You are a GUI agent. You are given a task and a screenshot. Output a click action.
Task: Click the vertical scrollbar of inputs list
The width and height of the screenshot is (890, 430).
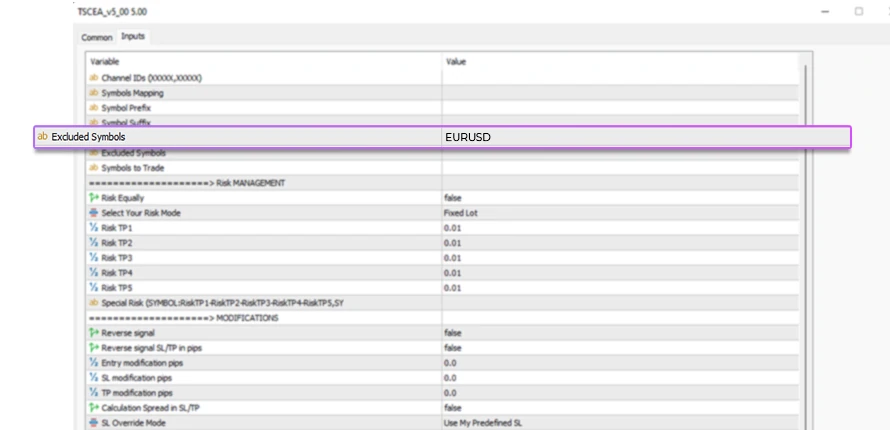pos(806,240)
